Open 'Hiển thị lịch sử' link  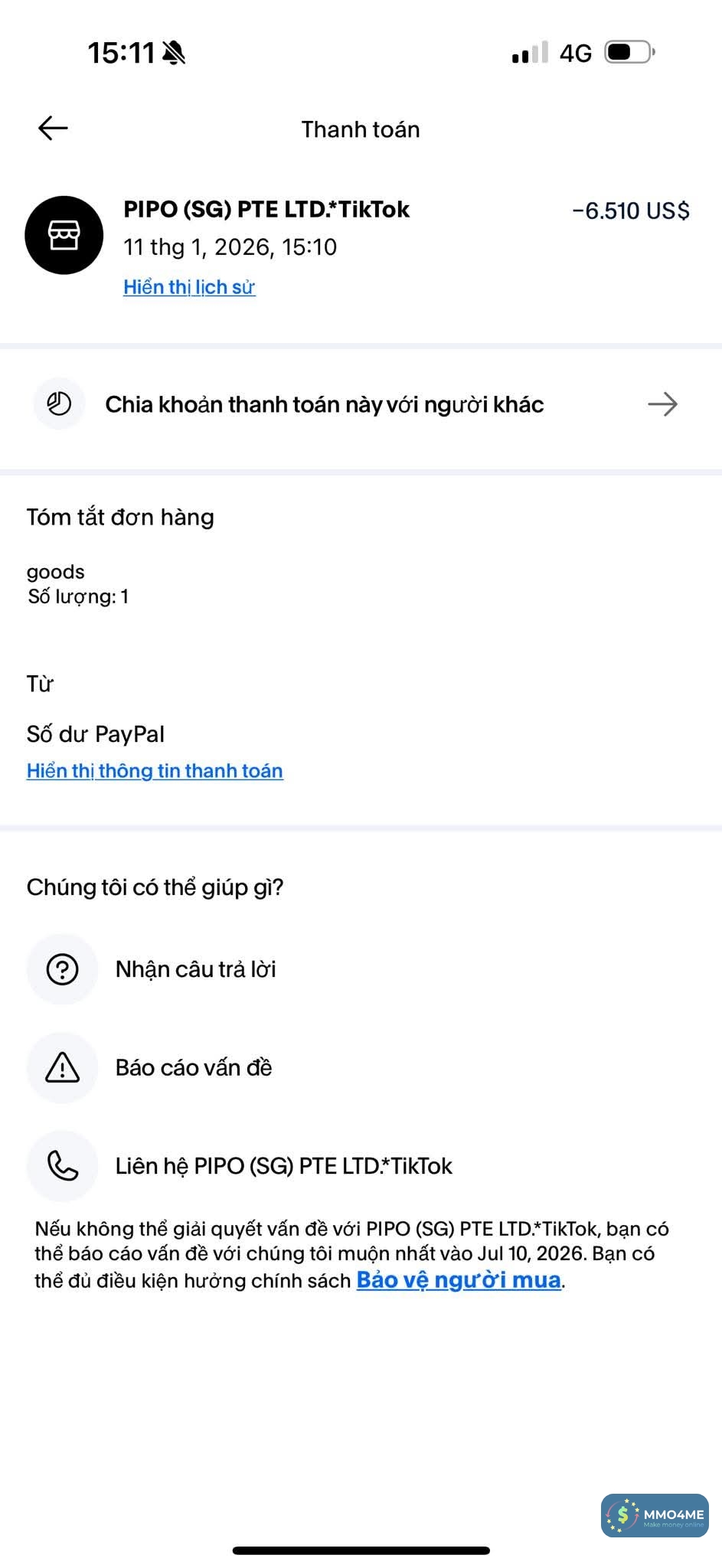coord(189,287)
